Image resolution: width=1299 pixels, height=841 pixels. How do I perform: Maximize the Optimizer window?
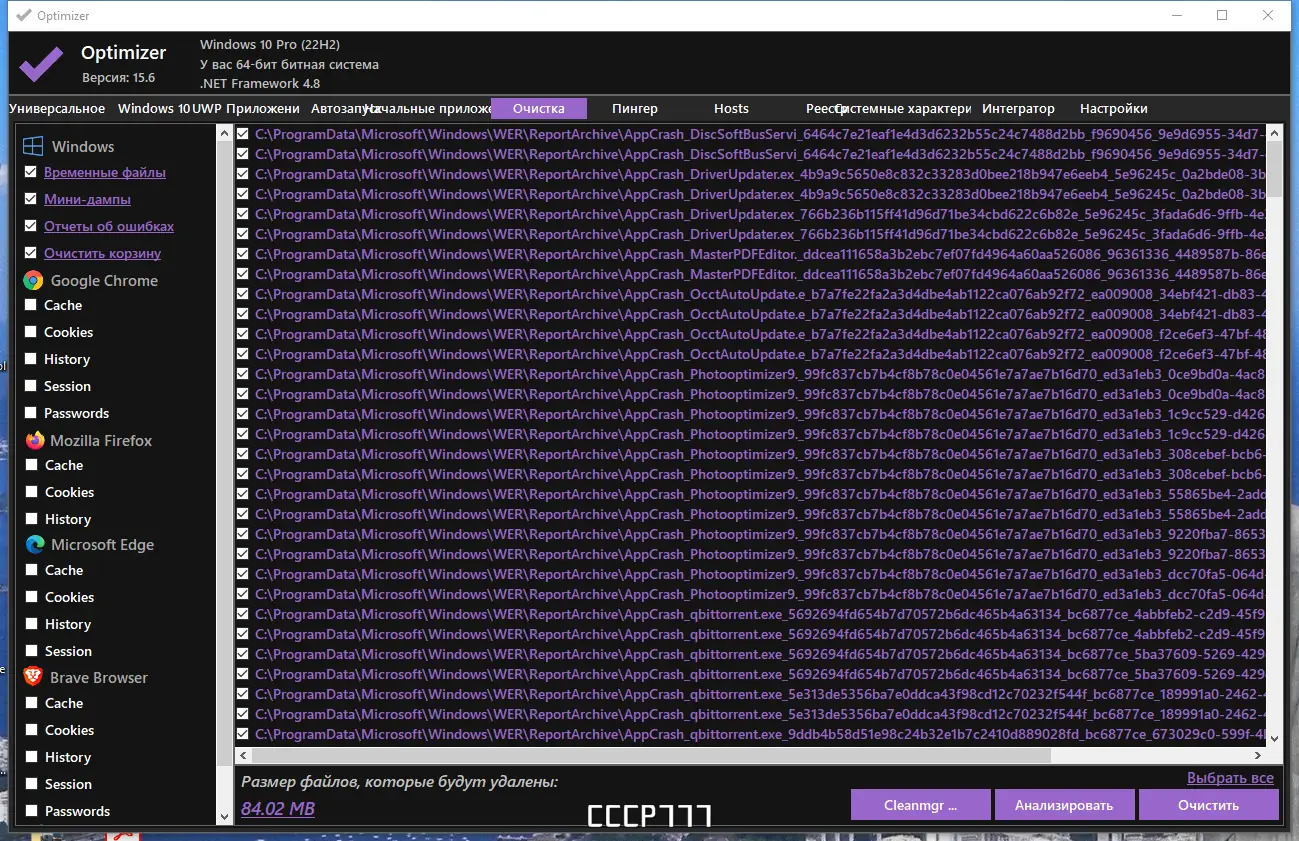click(x=1221, y=15)
